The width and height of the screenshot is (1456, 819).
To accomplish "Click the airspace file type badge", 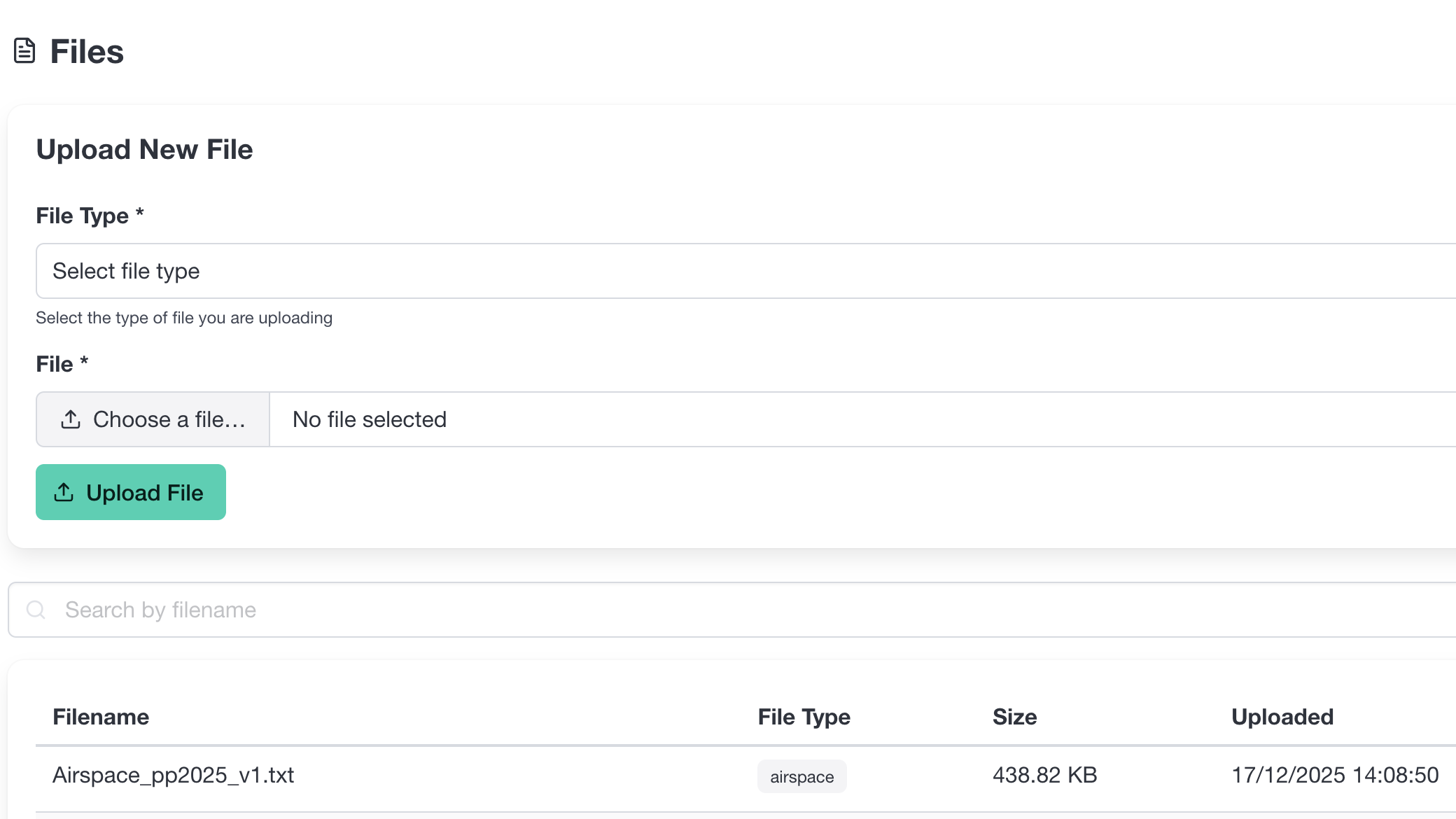I will pos(801,776).
